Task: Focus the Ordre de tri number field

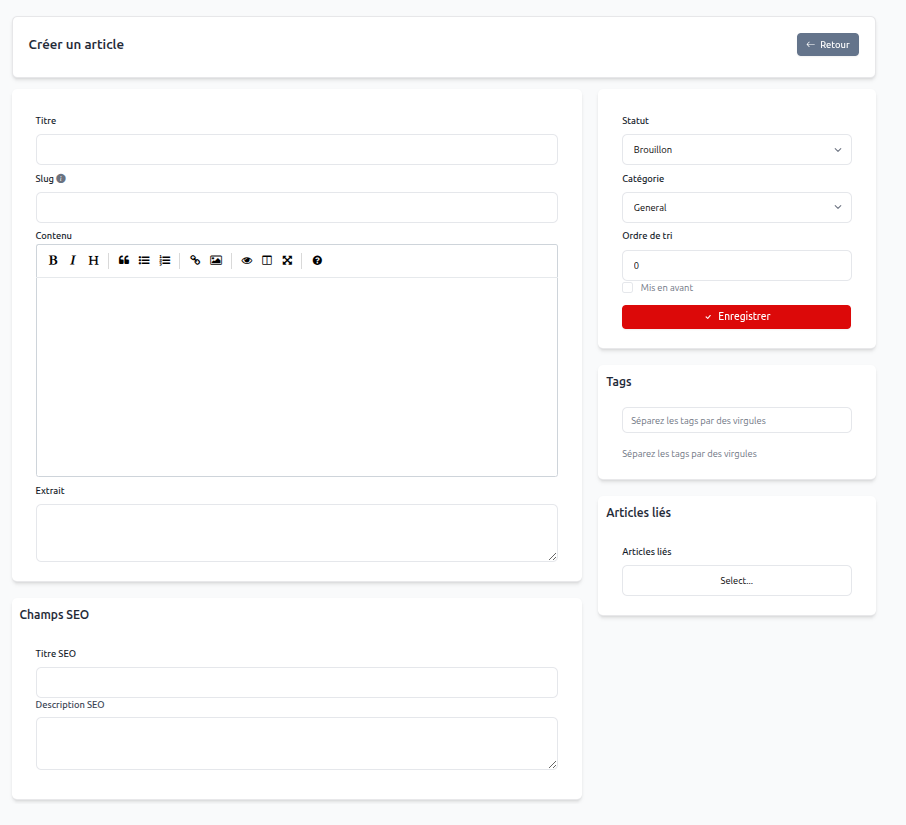Action: pos(736,265)
